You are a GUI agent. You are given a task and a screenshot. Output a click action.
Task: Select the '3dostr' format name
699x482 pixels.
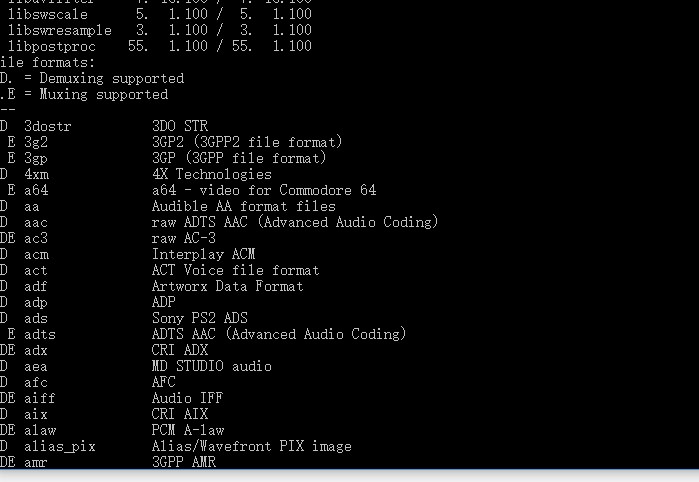pyautogui.click(x=48, y=126)
